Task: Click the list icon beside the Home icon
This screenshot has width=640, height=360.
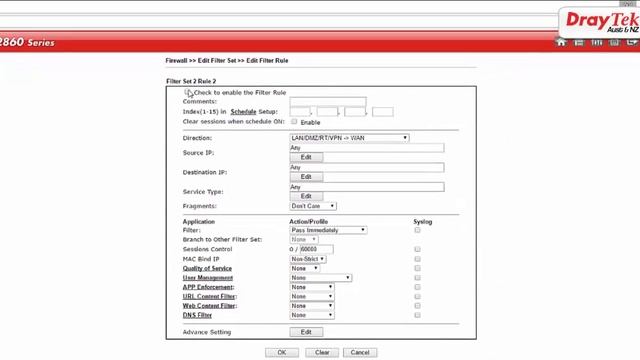Action: pyautogui.click(x=579, y=42)
